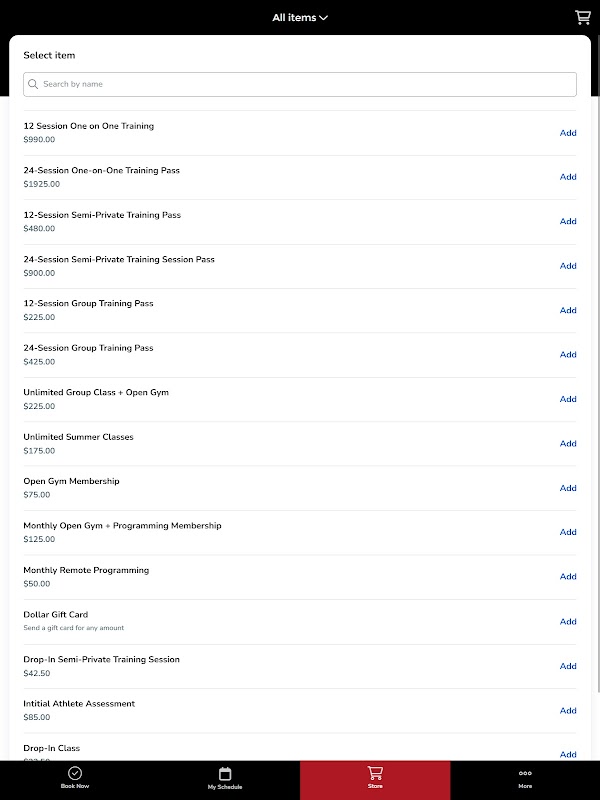
Task: Add Unlimited Summer Classes to cart
Action: [x=568, y=443]
